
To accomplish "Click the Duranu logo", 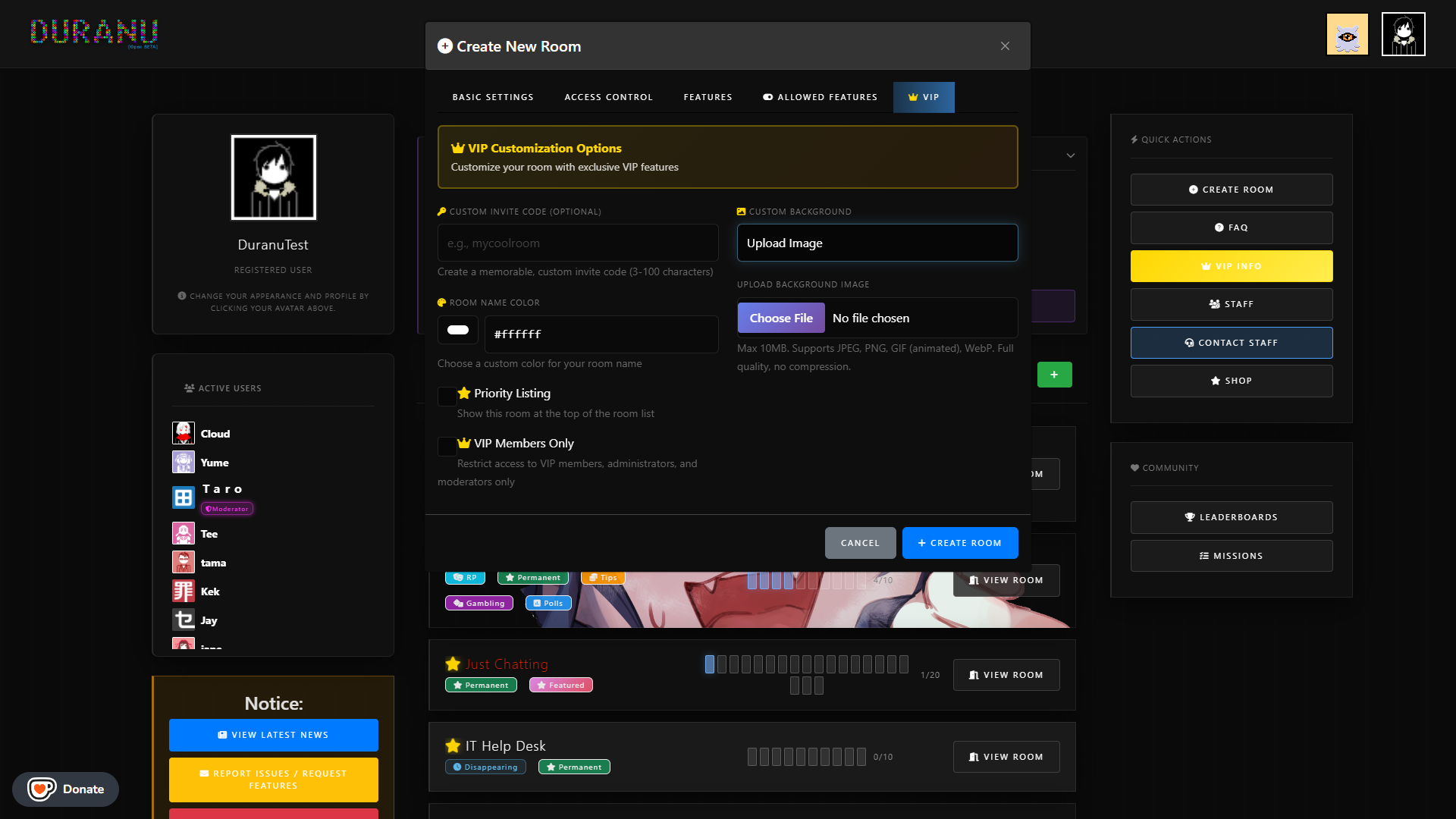I will (x=94, y=32).
